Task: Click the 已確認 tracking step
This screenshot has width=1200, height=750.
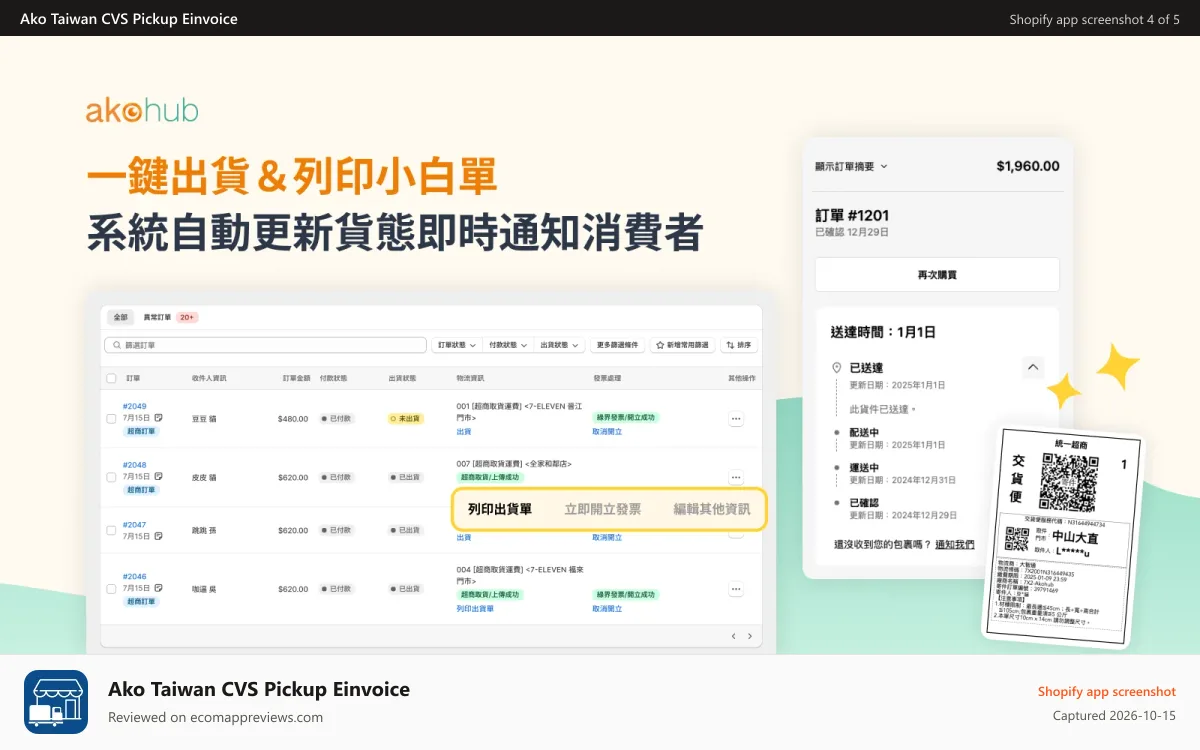Action: [x=864, y=503]
